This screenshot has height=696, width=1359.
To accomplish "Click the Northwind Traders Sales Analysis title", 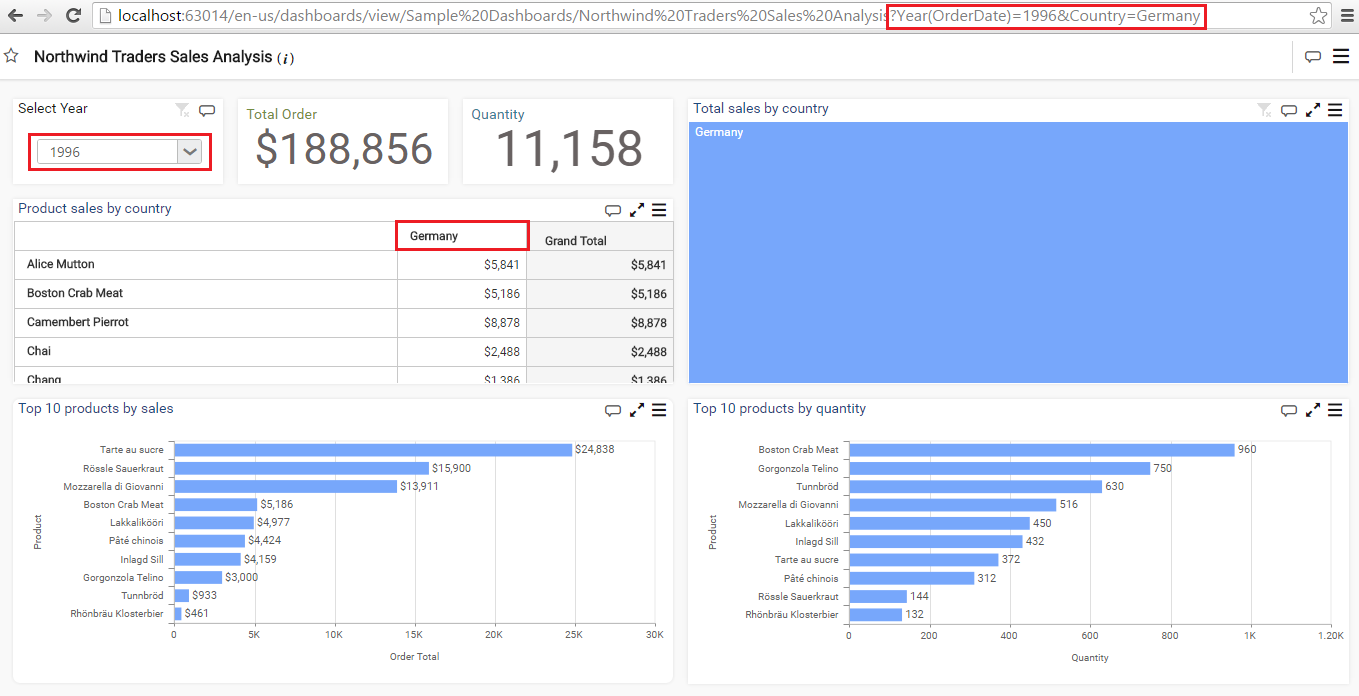I will pos(153,57).
